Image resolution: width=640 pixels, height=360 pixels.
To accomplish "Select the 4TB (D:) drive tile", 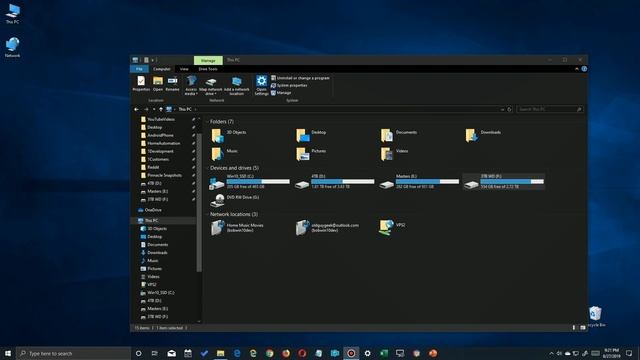I will (334, 182).
